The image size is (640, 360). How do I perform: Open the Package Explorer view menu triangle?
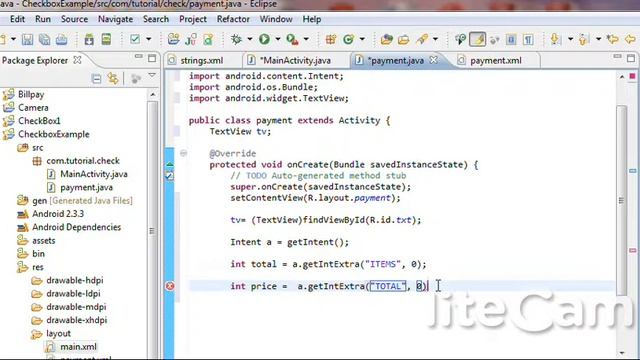click(152, 76)
